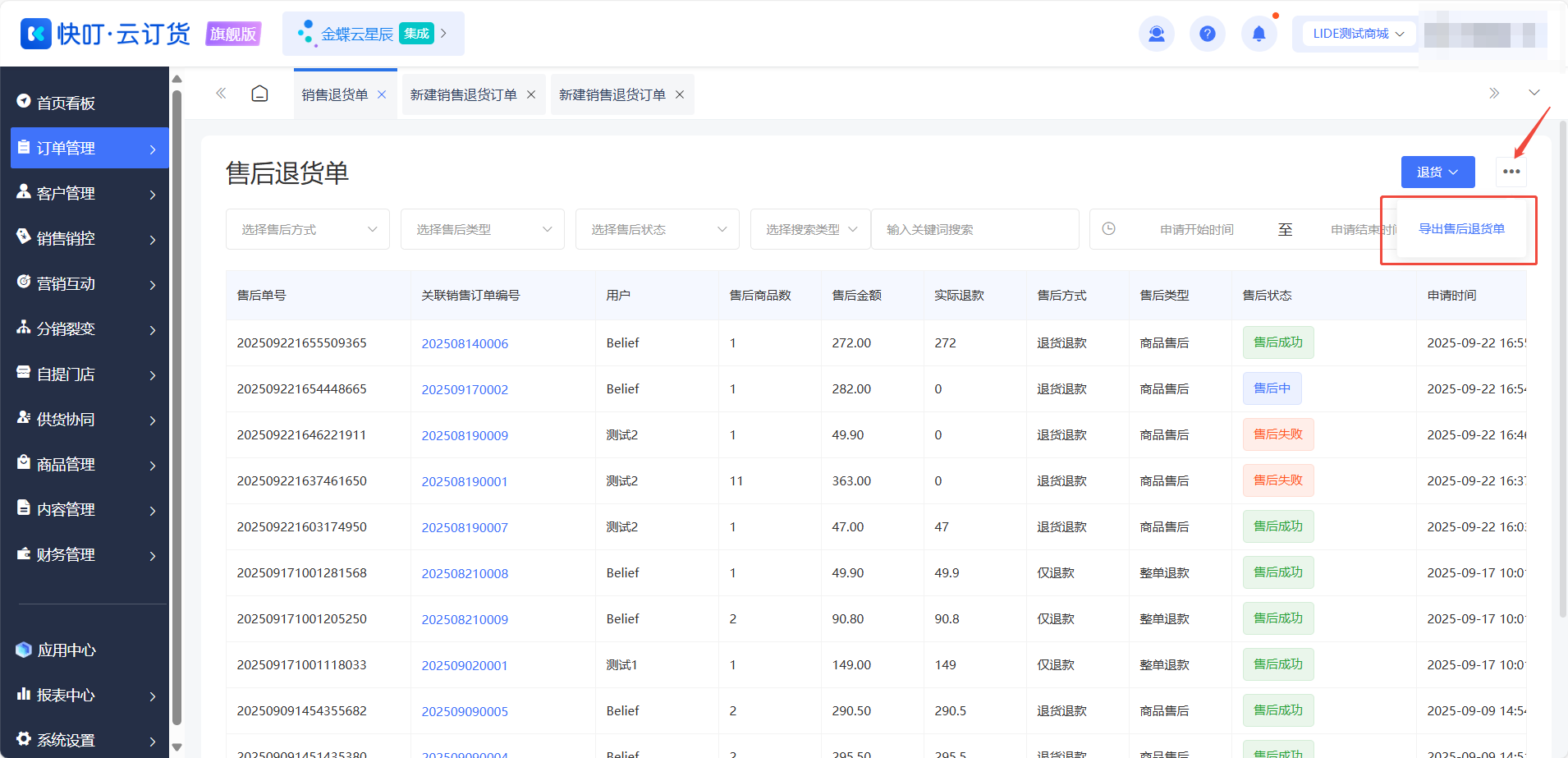Open the notification bell icon

(1259, 34)
